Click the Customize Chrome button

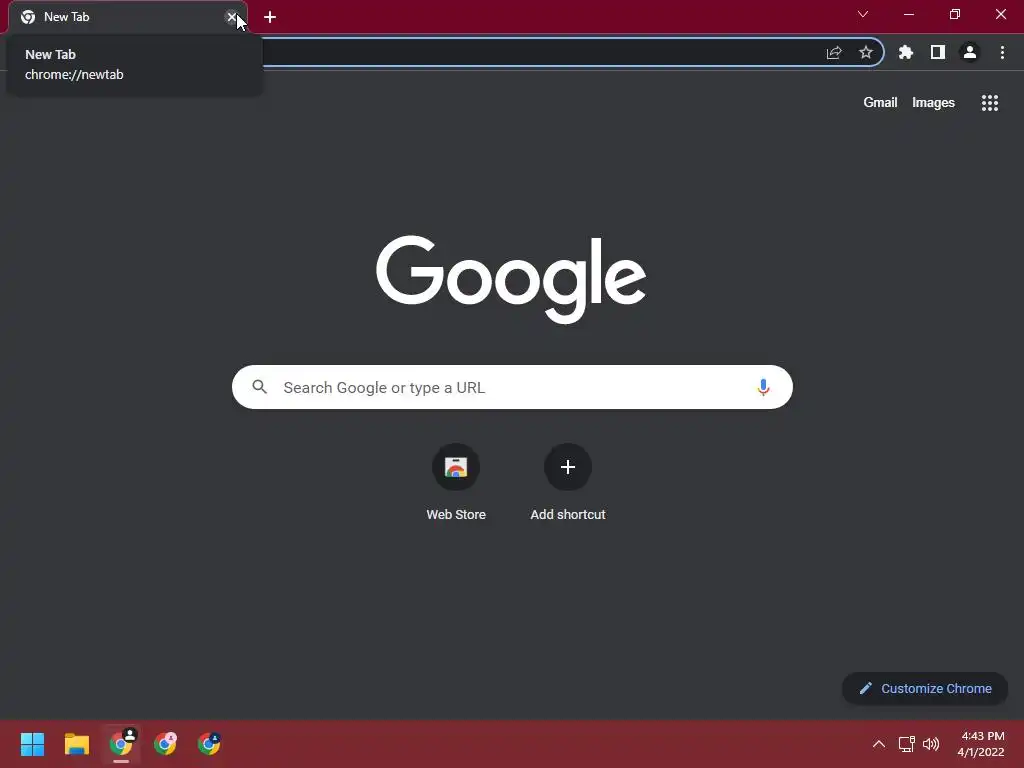point(925,688)
